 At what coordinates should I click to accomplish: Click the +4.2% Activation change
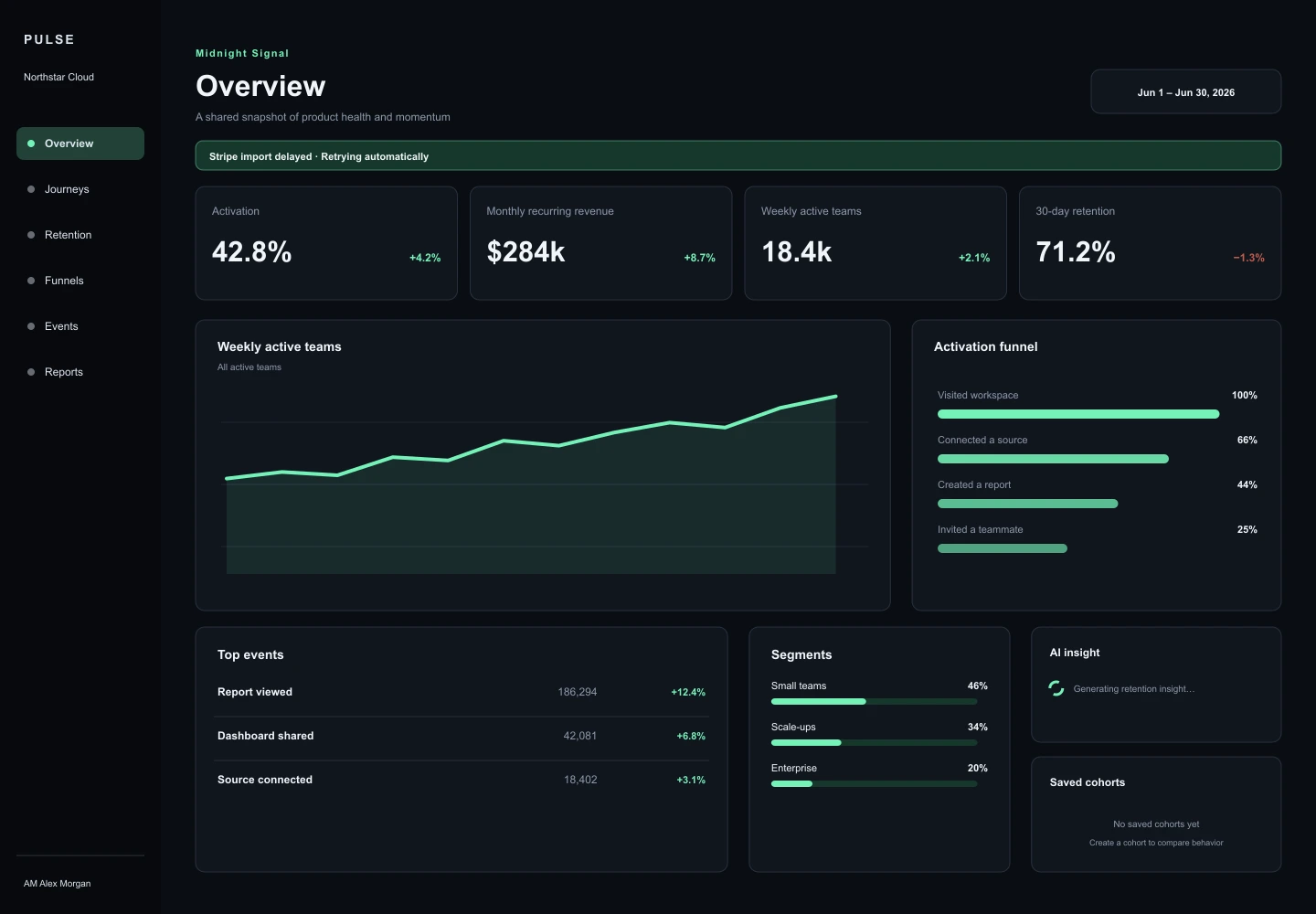tap(425, 258)
